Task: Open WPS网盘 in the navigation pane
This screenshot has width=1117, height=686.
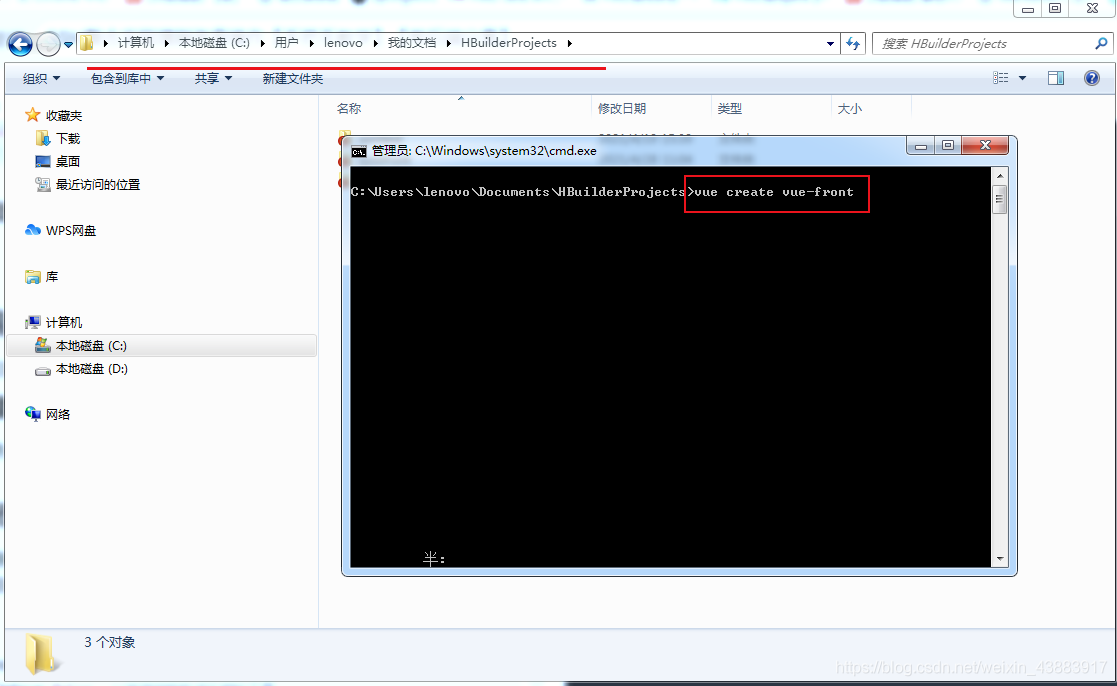Action: coord(71,230)
